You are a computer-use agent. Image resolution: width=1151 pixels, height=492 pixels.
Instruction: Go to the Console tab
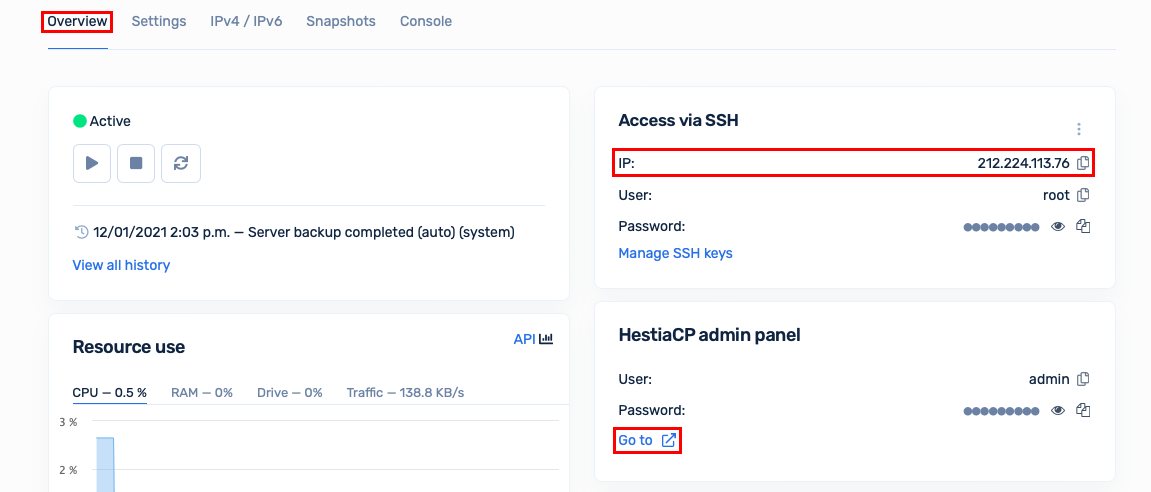click(x=426, y=21)
